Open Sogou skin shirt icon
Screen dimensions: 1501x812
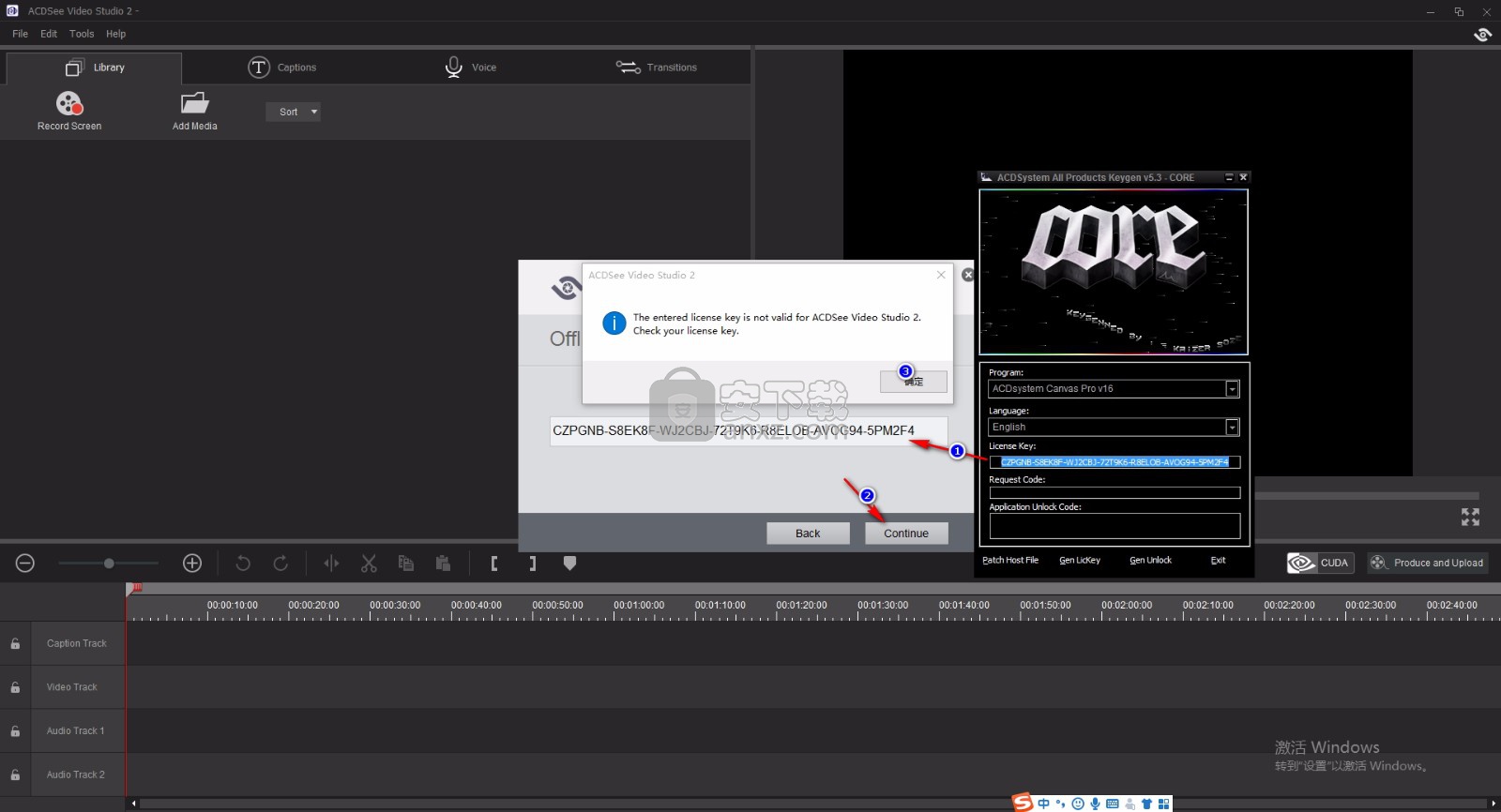click(1146, 804)
